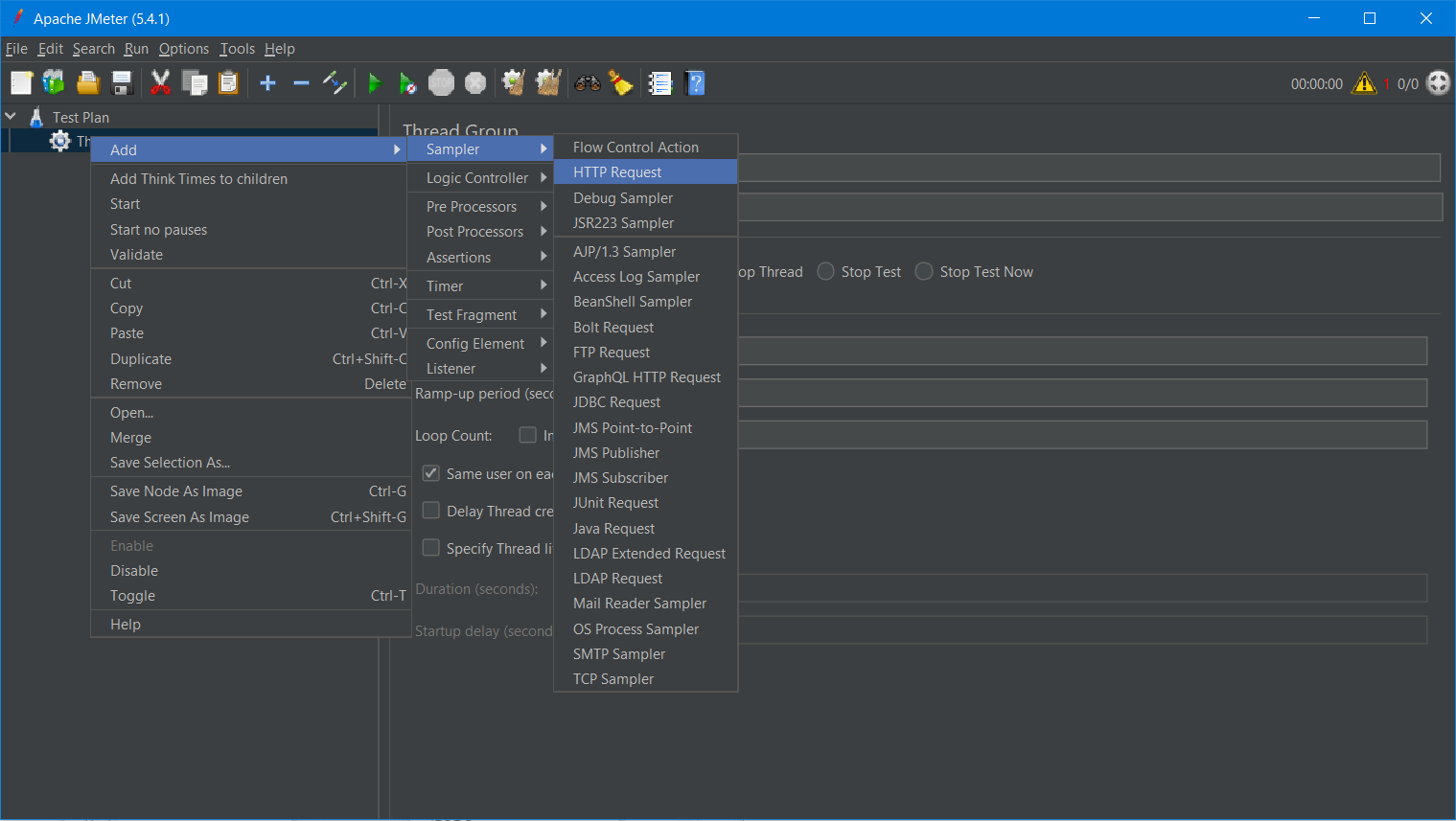
Task: Click the Expand All plus icon
Action: point(268,83)
